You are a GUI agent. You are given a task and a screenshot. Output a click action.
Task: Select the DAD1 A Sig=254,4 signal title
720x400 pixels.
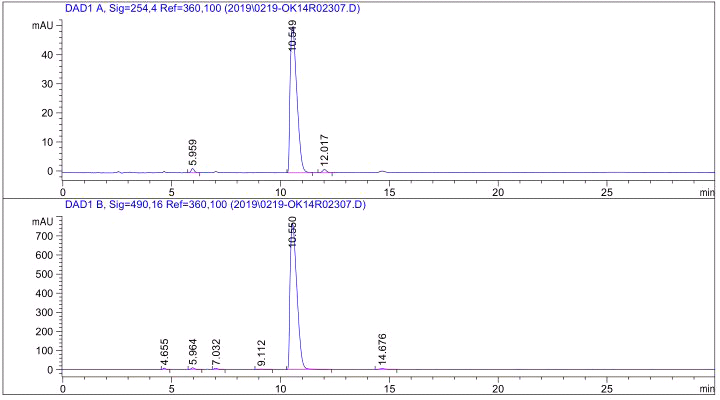point(212,8)
